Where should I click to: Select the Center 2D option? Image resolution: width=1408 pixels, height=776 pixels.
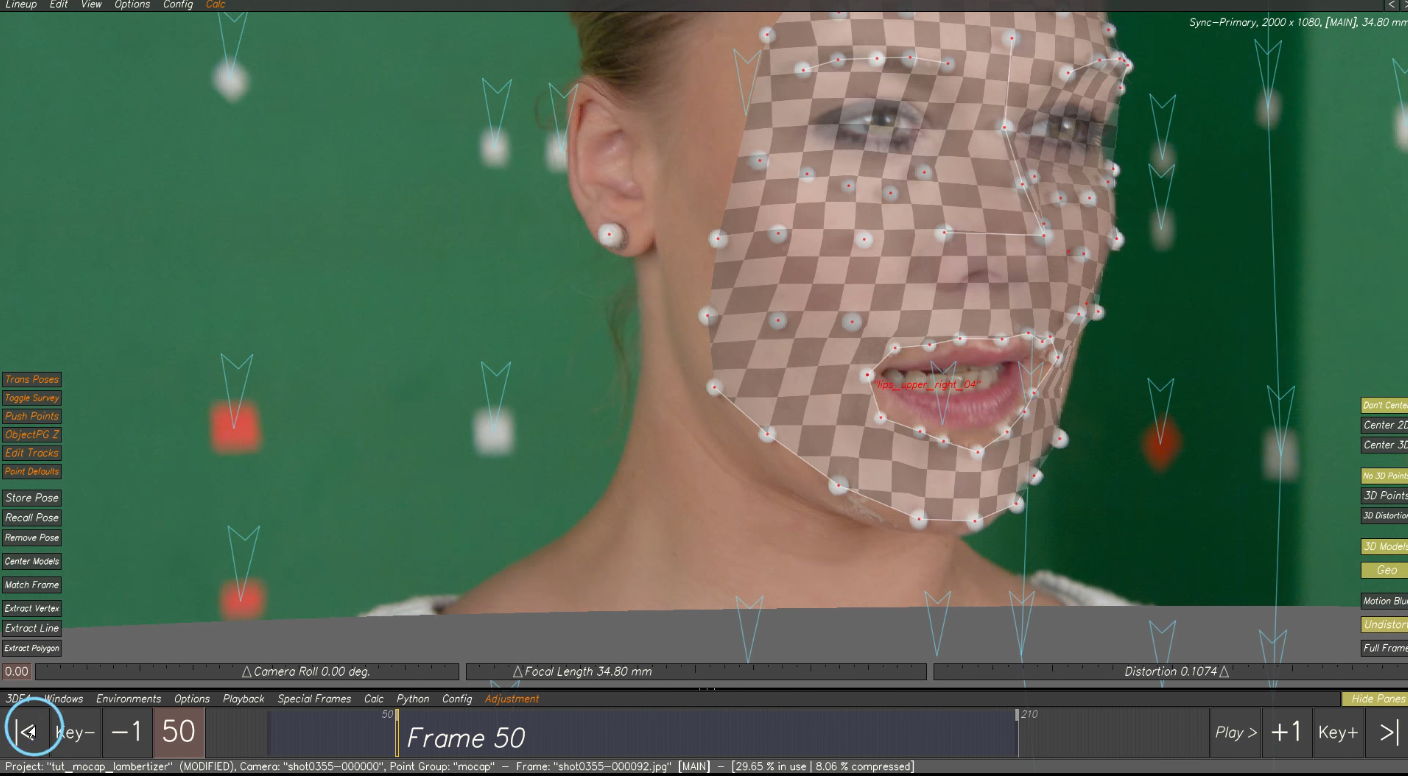click(x=1385, y=426)
